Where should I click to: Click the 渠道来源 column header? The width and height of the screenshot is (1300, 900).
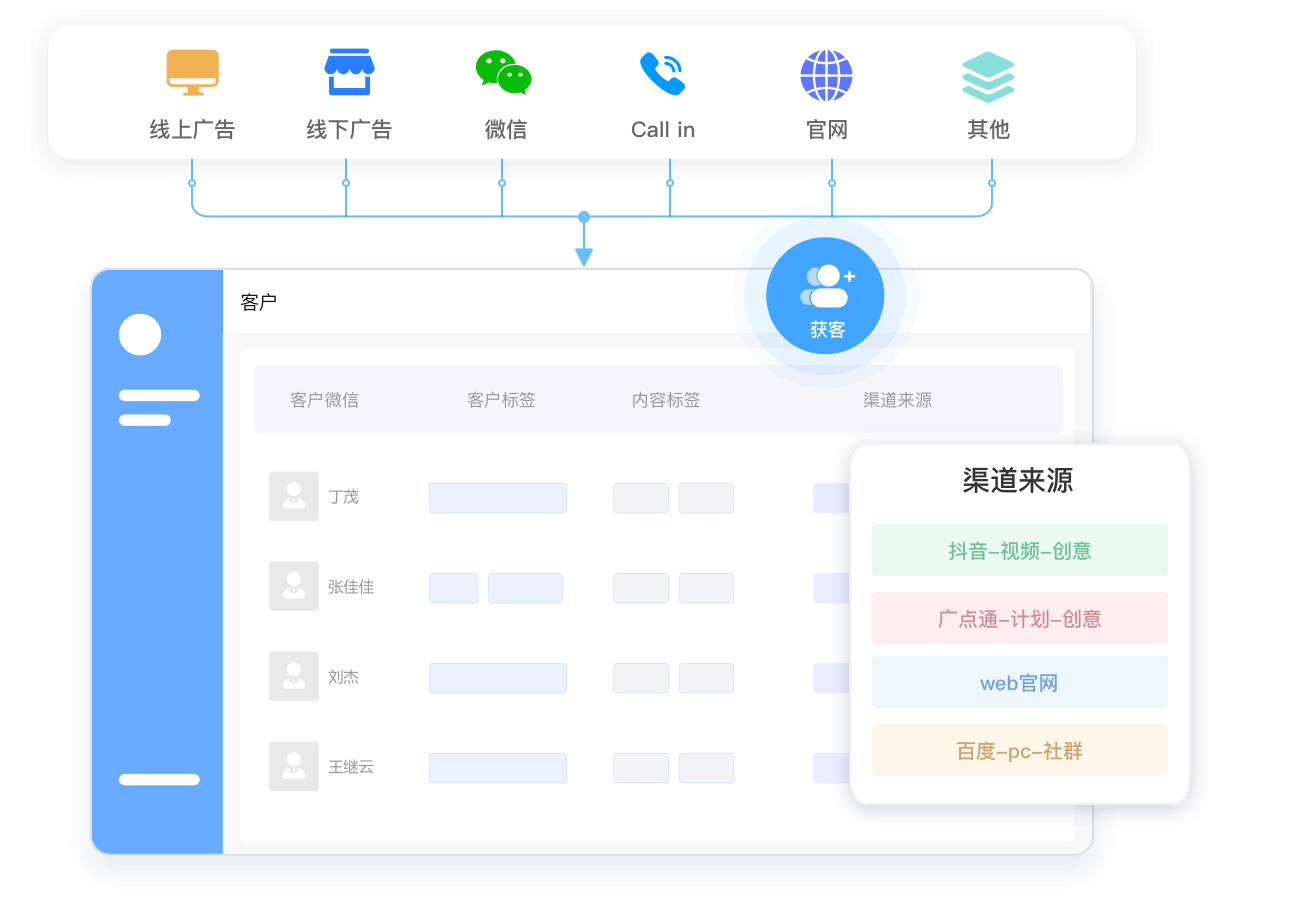coord(897,400)
